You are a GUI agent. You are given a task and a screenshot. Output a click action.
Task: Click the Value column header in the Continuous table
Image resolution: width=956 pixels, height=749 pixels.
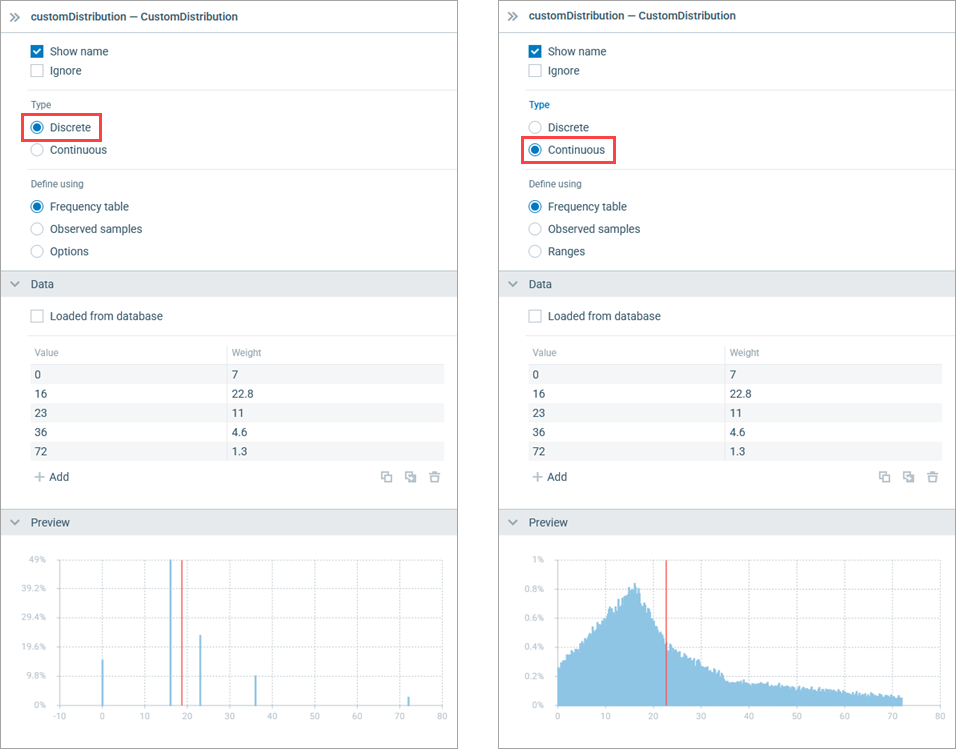pyautogui.click(x=544, y=353)
